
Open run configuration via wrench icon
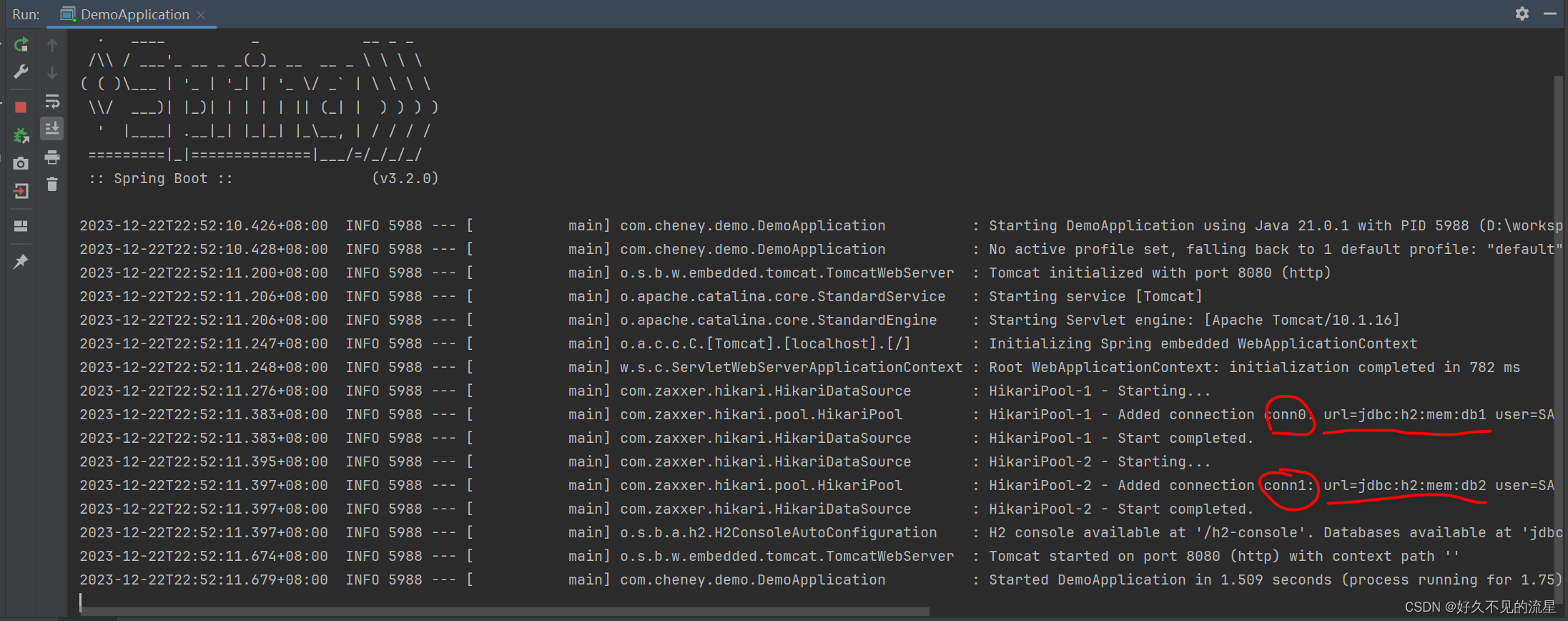coord(21,72)
